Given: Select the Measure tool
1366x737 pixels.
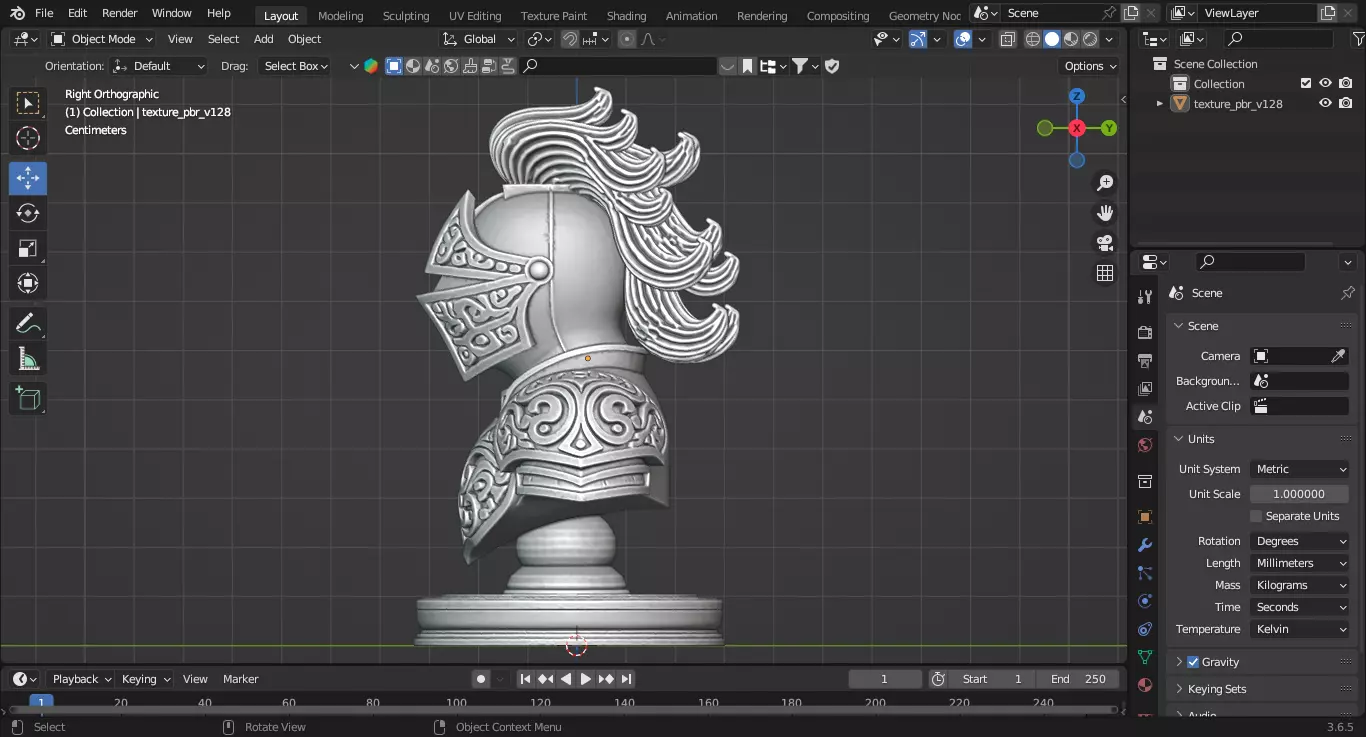Looking at the screenshot, I should tap(28, 359).
